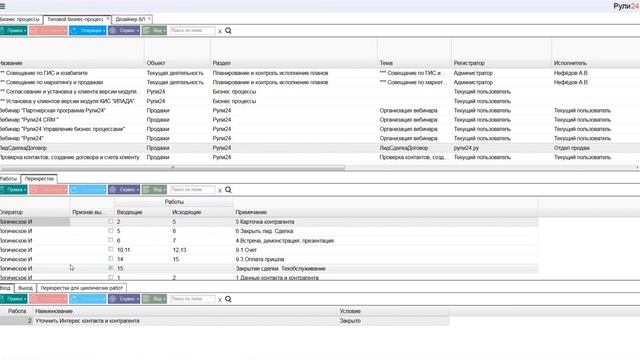Click search field in the Вход panel toolbar
640x360 pixels.
coord(192,299)
